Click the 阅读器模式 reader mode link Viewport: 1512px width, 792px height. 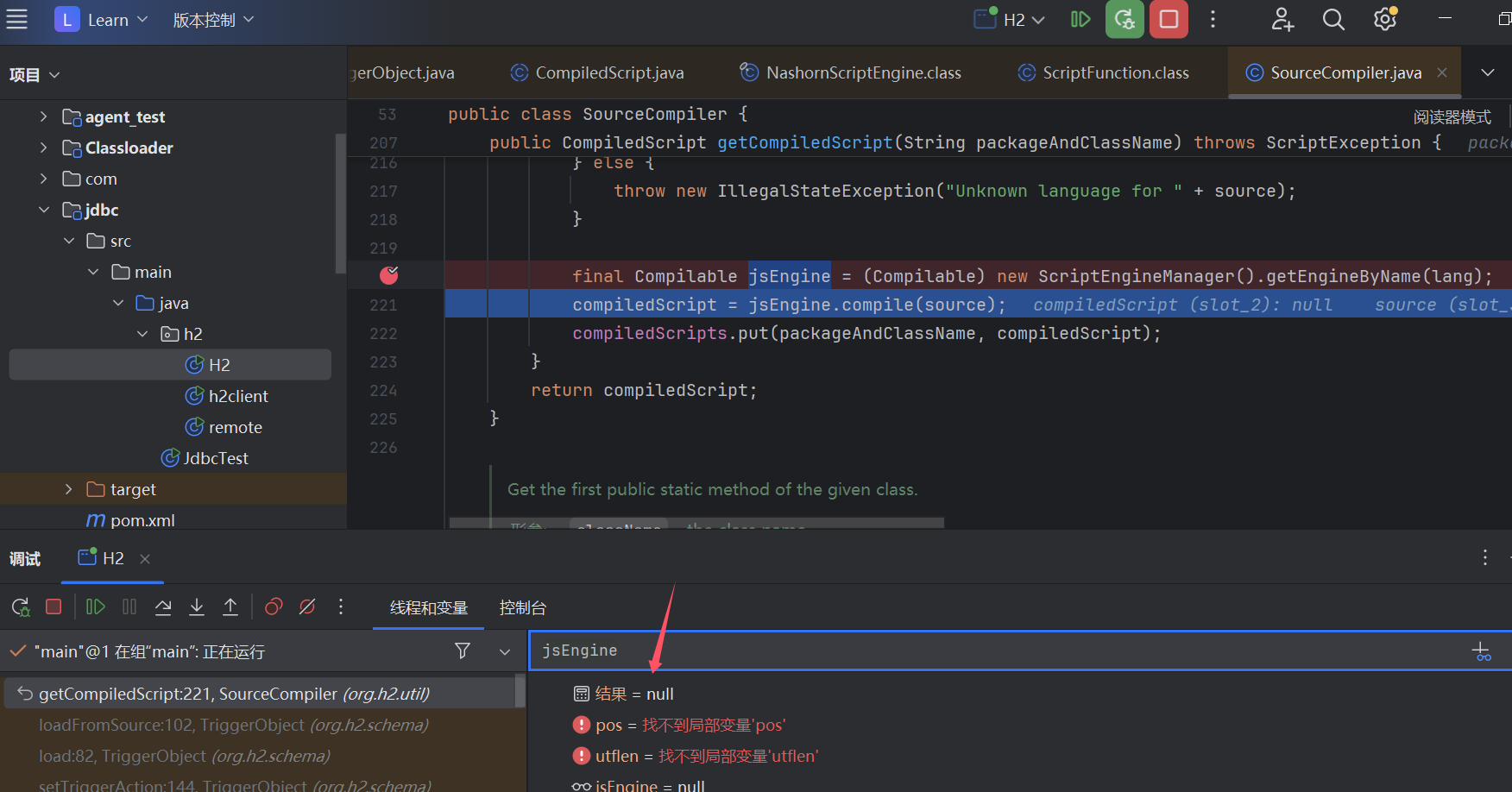(1452, 117)
